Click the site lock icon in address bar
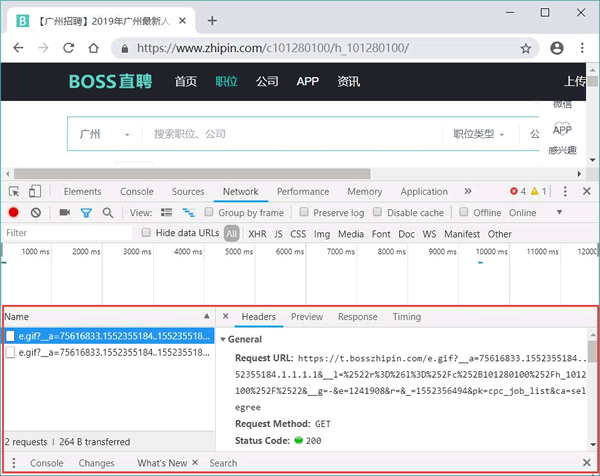Screen dimensions: 600x476 (x=125, y=49)
